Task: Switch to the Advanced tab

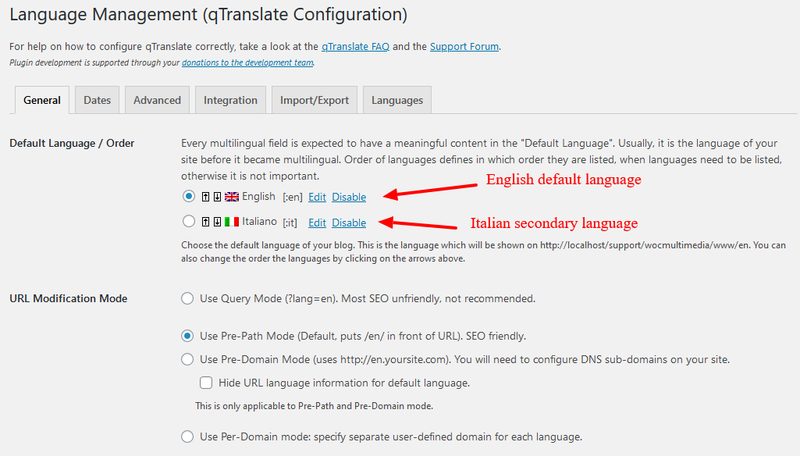Action: (x=157, y=100)
